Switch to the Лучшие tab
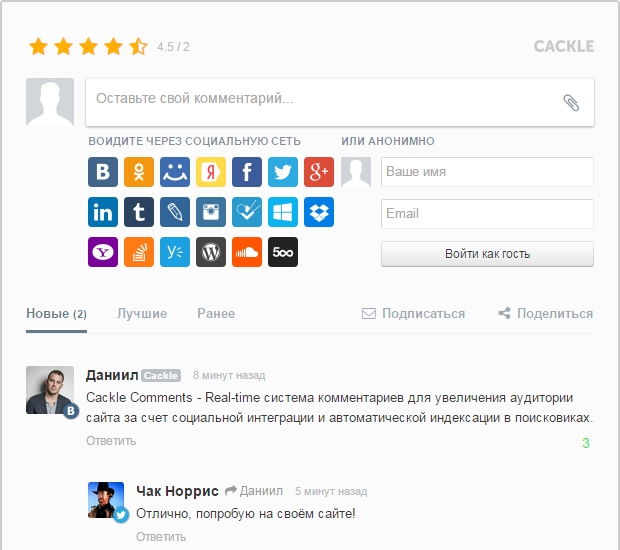Viewport: 620px width, 550px height. tap(142, 314)
